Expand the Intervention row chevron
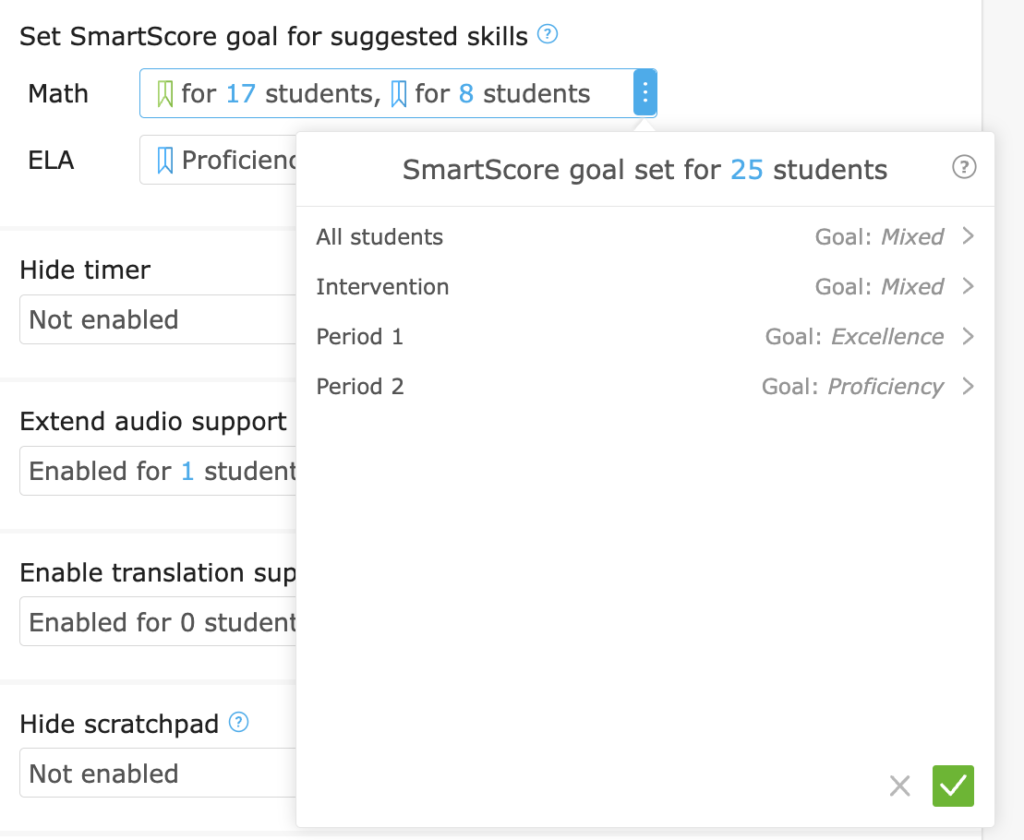The height and width of the screenshot is (840, 1024). pos(967,287)
